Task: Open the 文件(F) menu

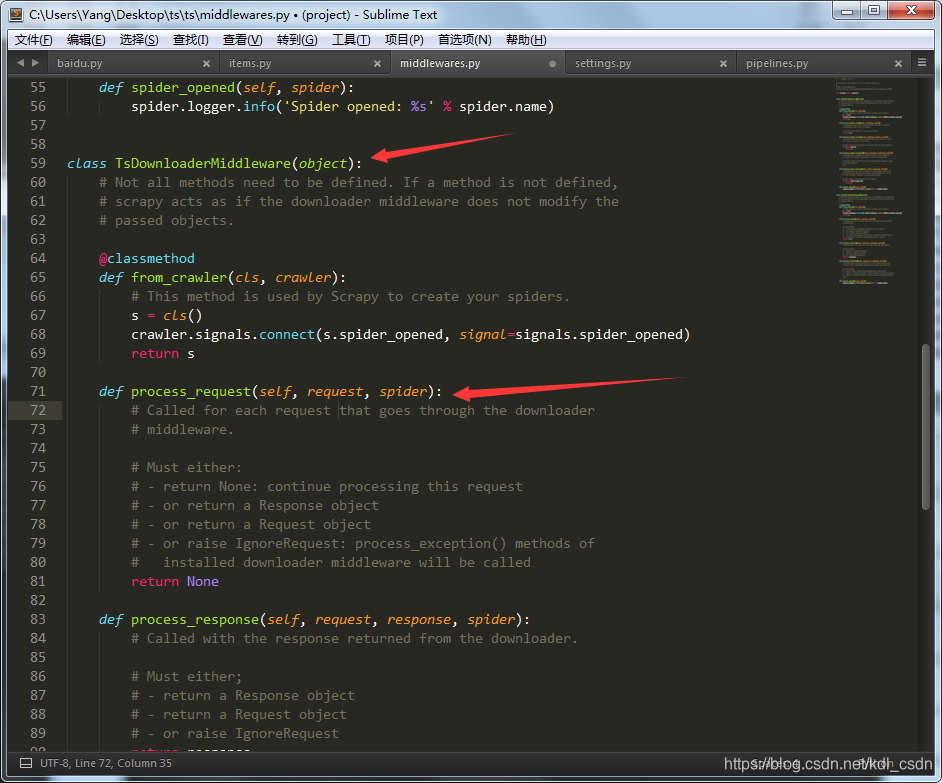Action: 34,40
